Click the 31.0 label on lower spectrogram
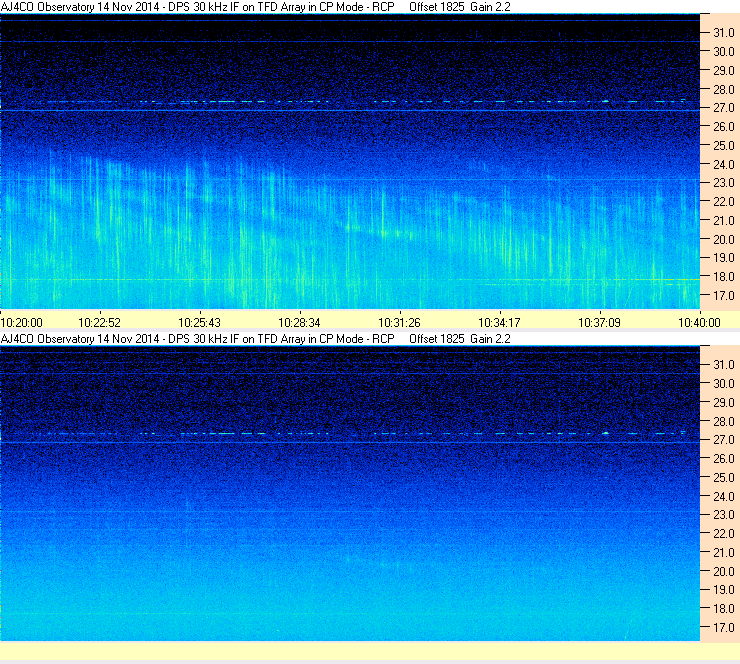This screenshot has height=664, width=740. (723, 365)
